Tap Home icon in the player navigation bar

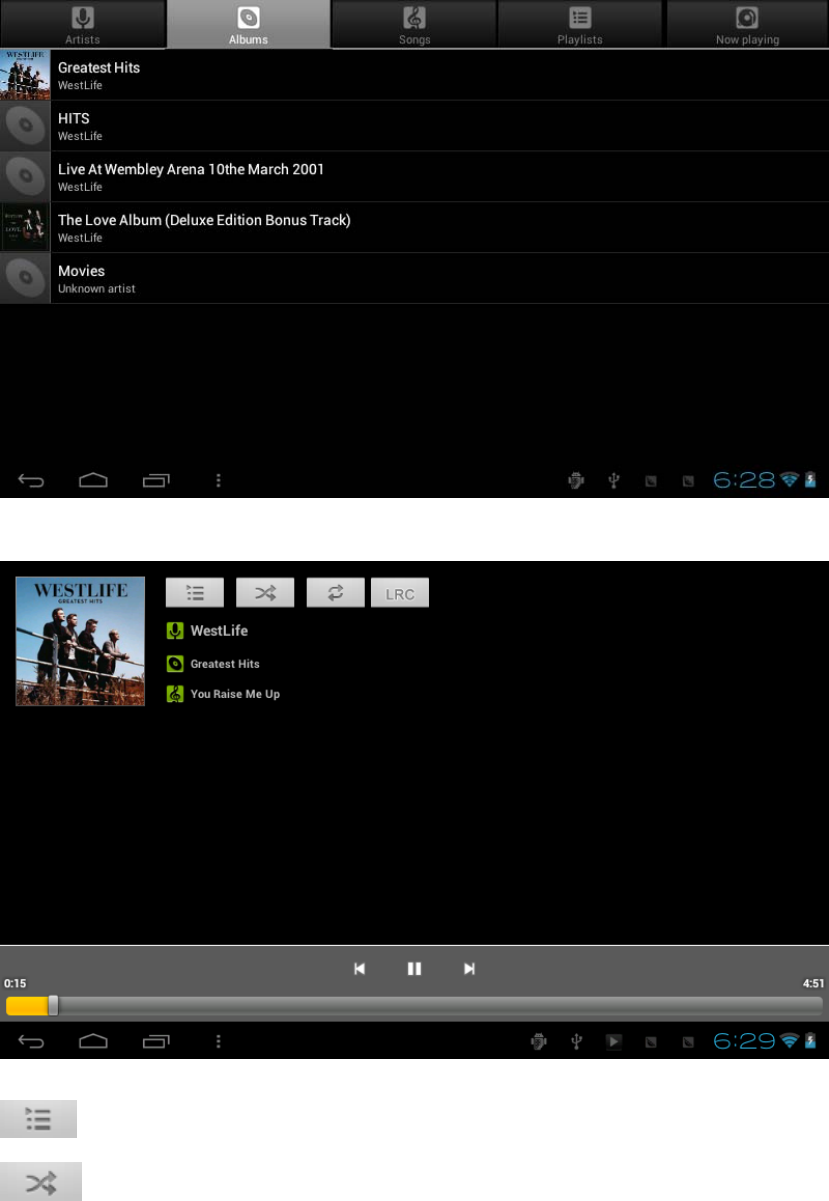pos(93,1042)
